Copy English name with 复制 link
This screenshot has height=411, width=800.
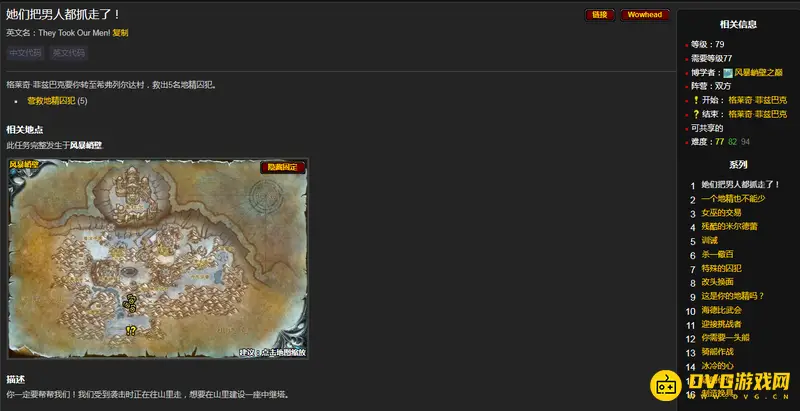pos(120,33)
